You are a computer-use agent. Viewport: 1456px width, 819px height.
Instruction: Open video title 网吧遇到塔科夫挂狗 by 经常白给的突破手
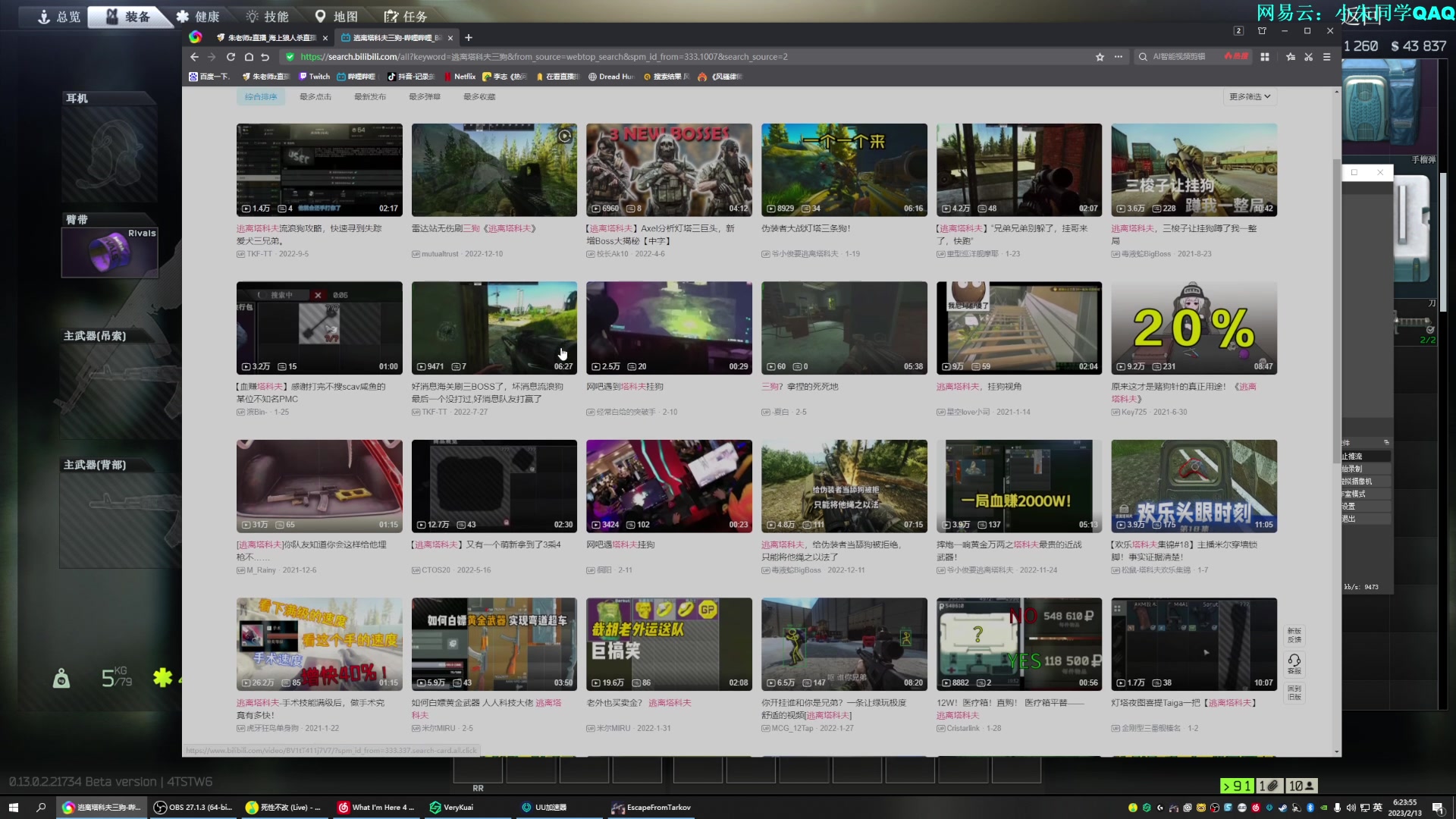pyautogui.click(x=625, y=387)
